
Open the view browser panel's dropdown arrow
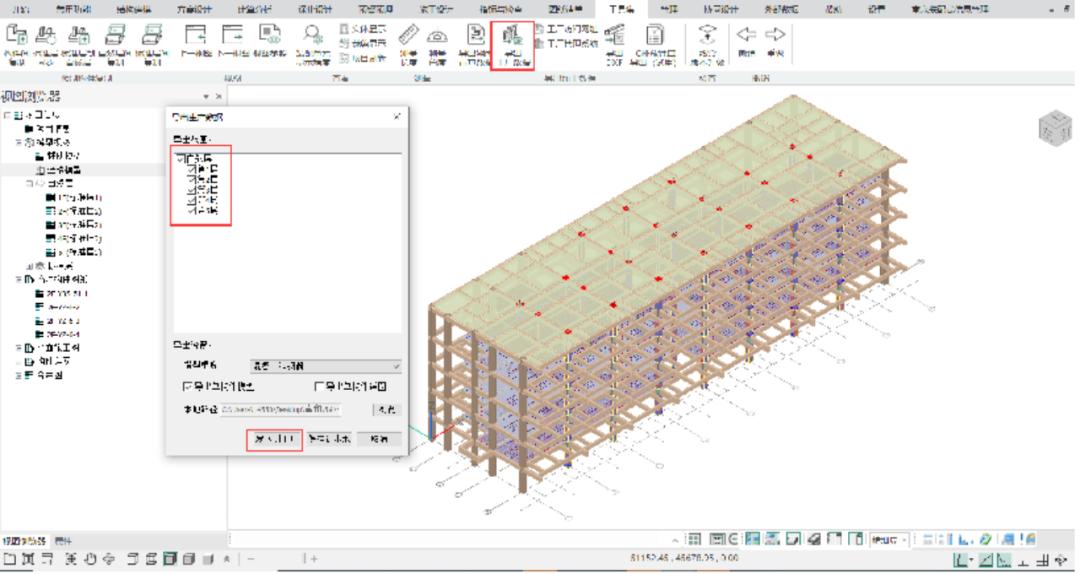[206, 97]
